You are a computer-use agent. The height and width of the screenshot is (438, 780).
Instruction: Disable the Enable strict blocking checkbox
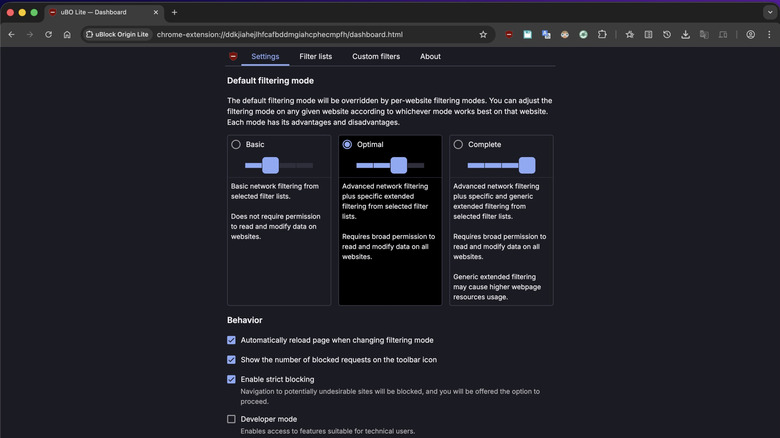coord(231,379)
